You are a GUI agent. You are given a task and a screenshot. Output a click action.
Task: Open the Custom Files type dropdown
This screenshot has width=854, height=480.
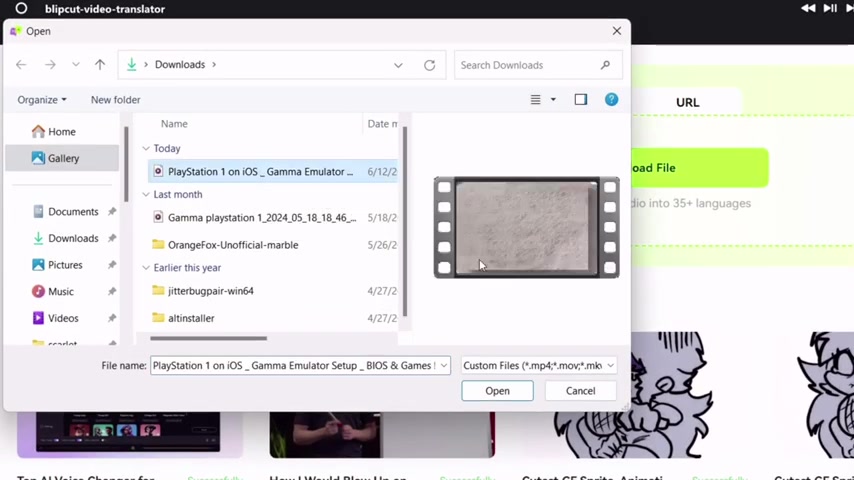click(x=539, y=366)
